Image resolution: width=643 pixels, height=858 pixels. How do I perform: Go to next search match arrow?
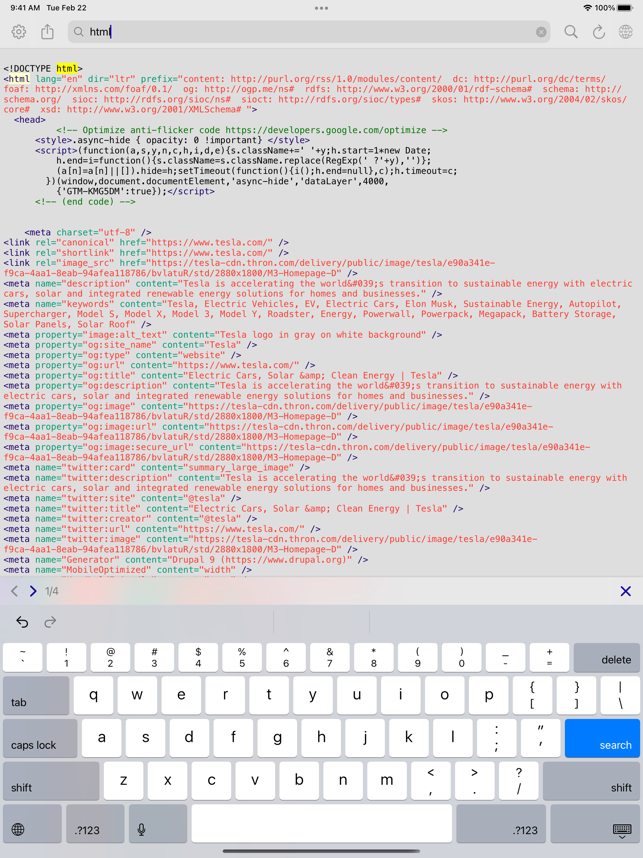click(33, 591)
